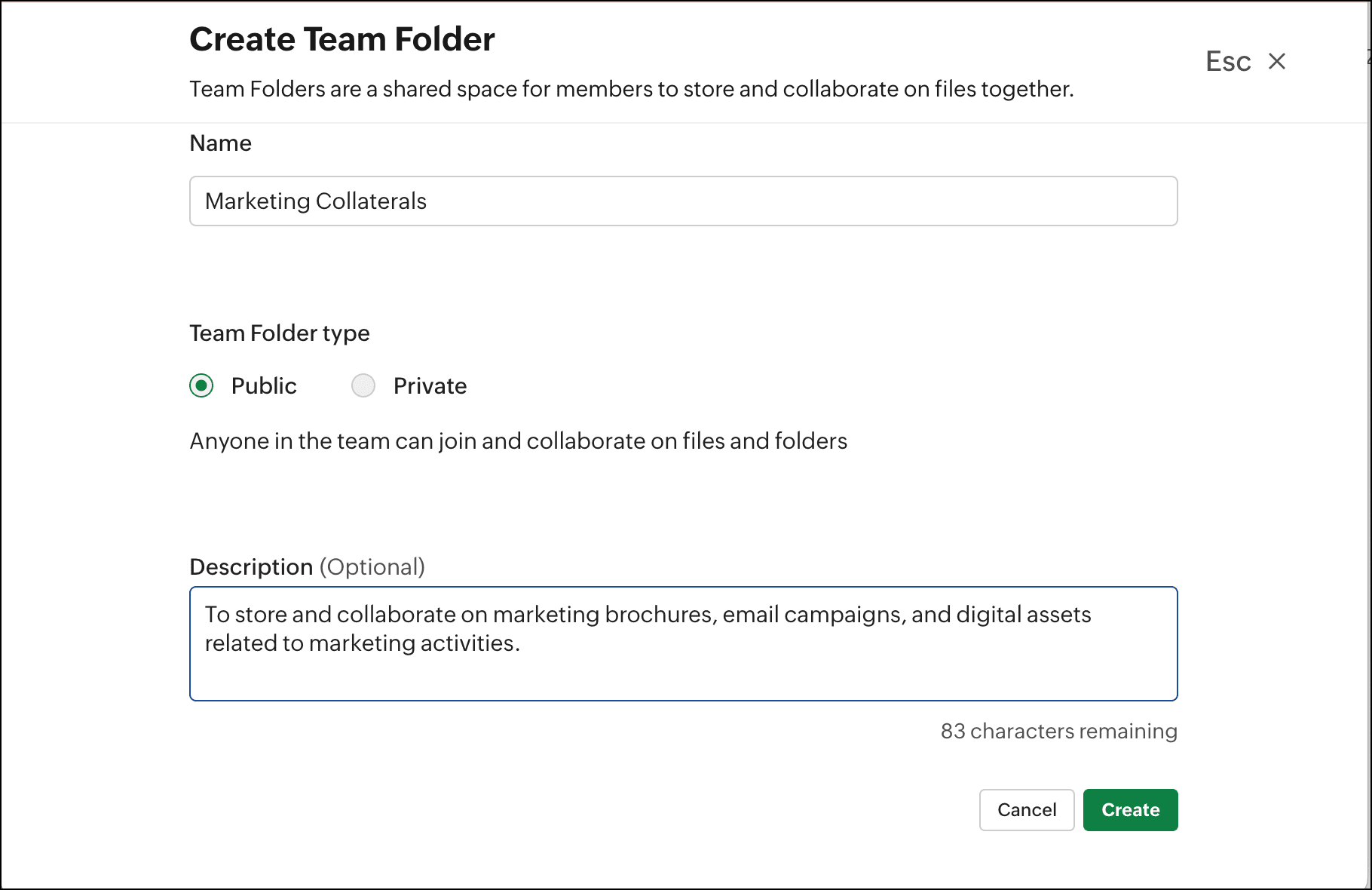Click inside the Description text area
Screen dimensions: 1372x890
[682, 671]
